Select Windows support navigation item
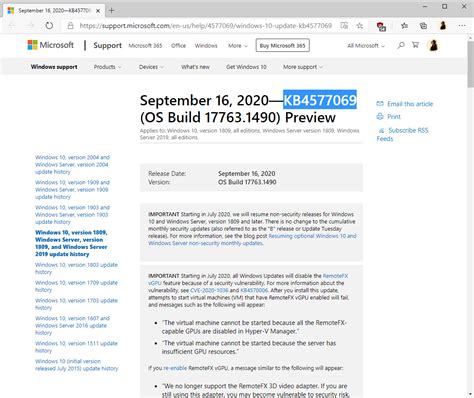This screenshot has width=474, height=398. [x=54, y=67]
